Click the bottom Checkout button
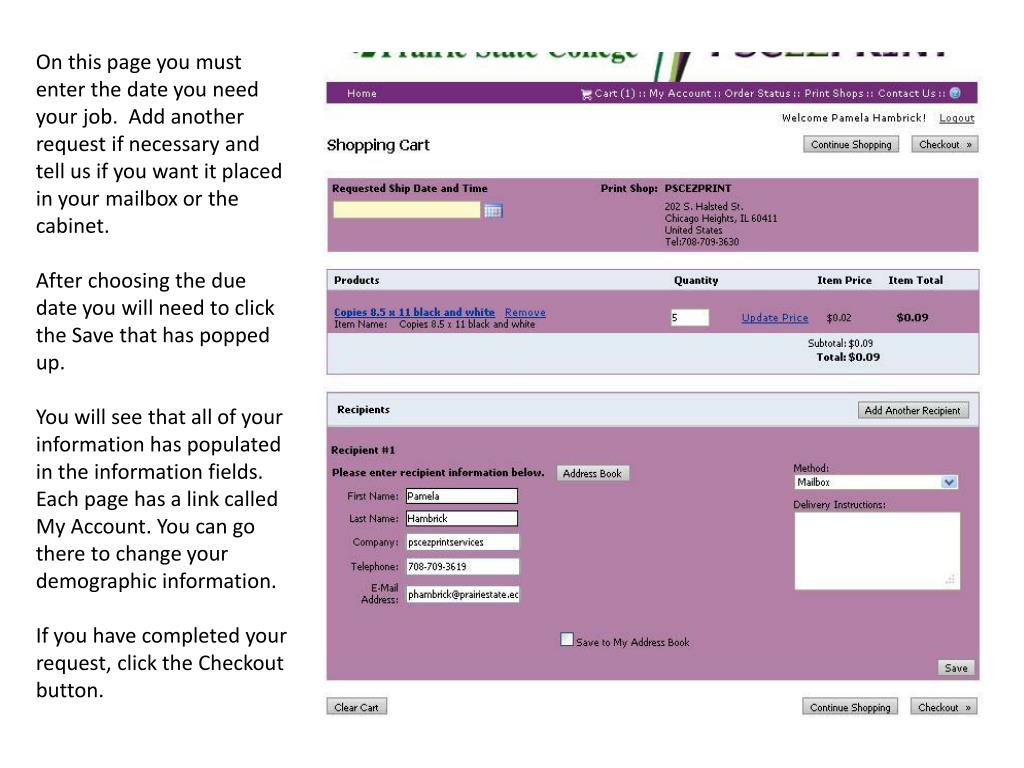 [x=944, y=707]
